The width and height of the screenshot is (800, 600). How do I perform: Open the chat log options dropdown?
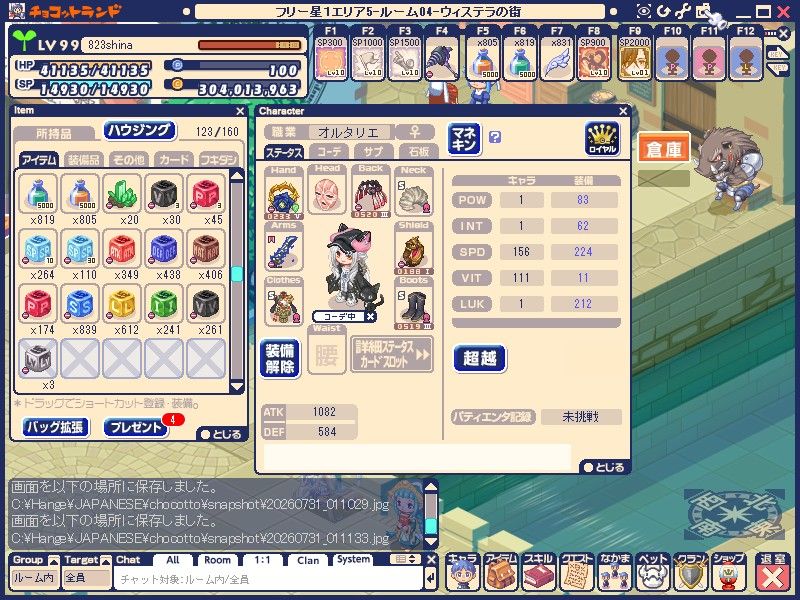[x=406, y=560]
